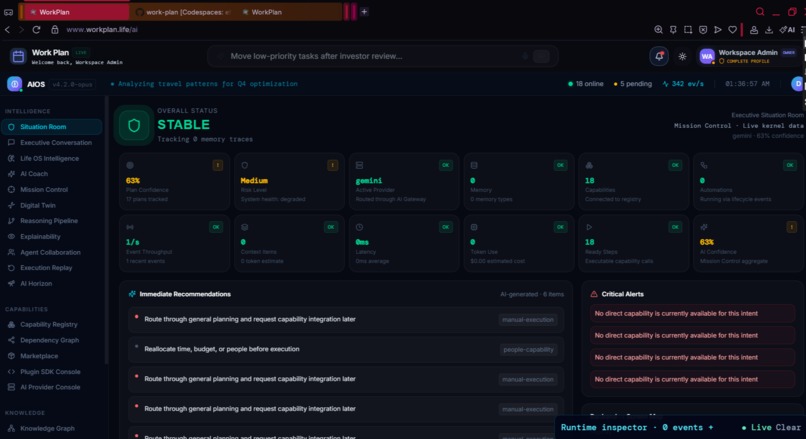The height and width of the screenshot is (439, 806).
Task: Click the people-capability tag
Action: 528,350
